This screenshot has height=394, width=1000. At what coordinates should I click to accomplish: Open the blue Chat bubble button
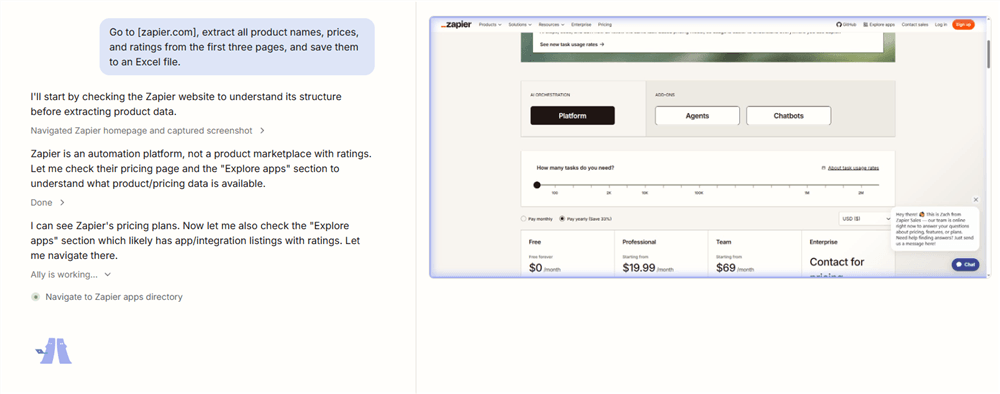(x=965, y=264)
